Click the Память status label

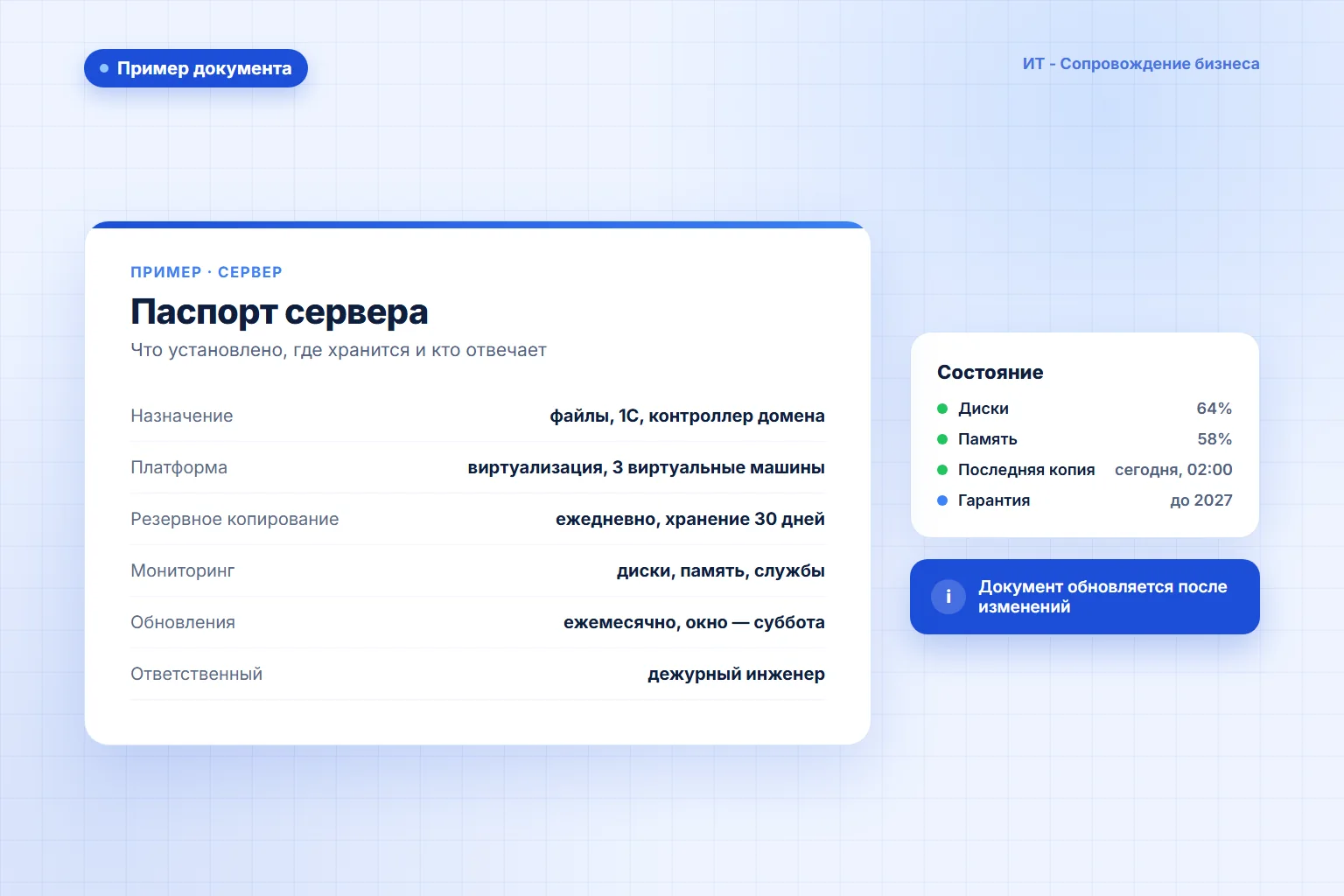(988, 439)
